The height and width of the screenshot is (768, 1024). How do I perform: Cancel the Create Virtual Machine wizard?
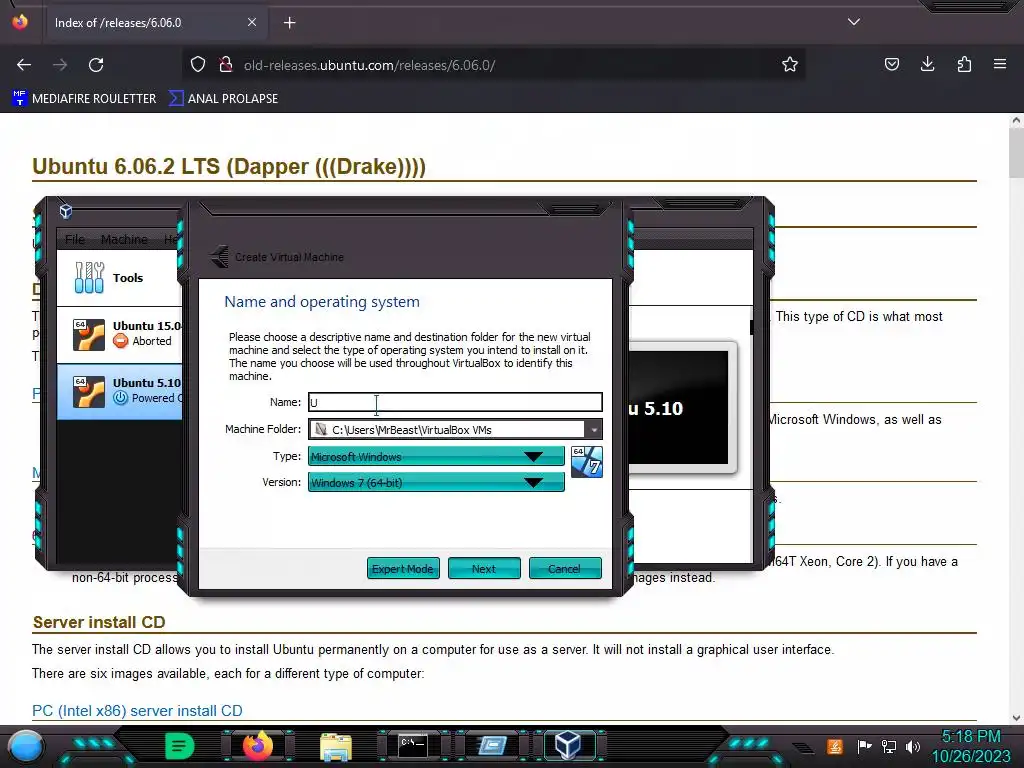coord(565,569)
